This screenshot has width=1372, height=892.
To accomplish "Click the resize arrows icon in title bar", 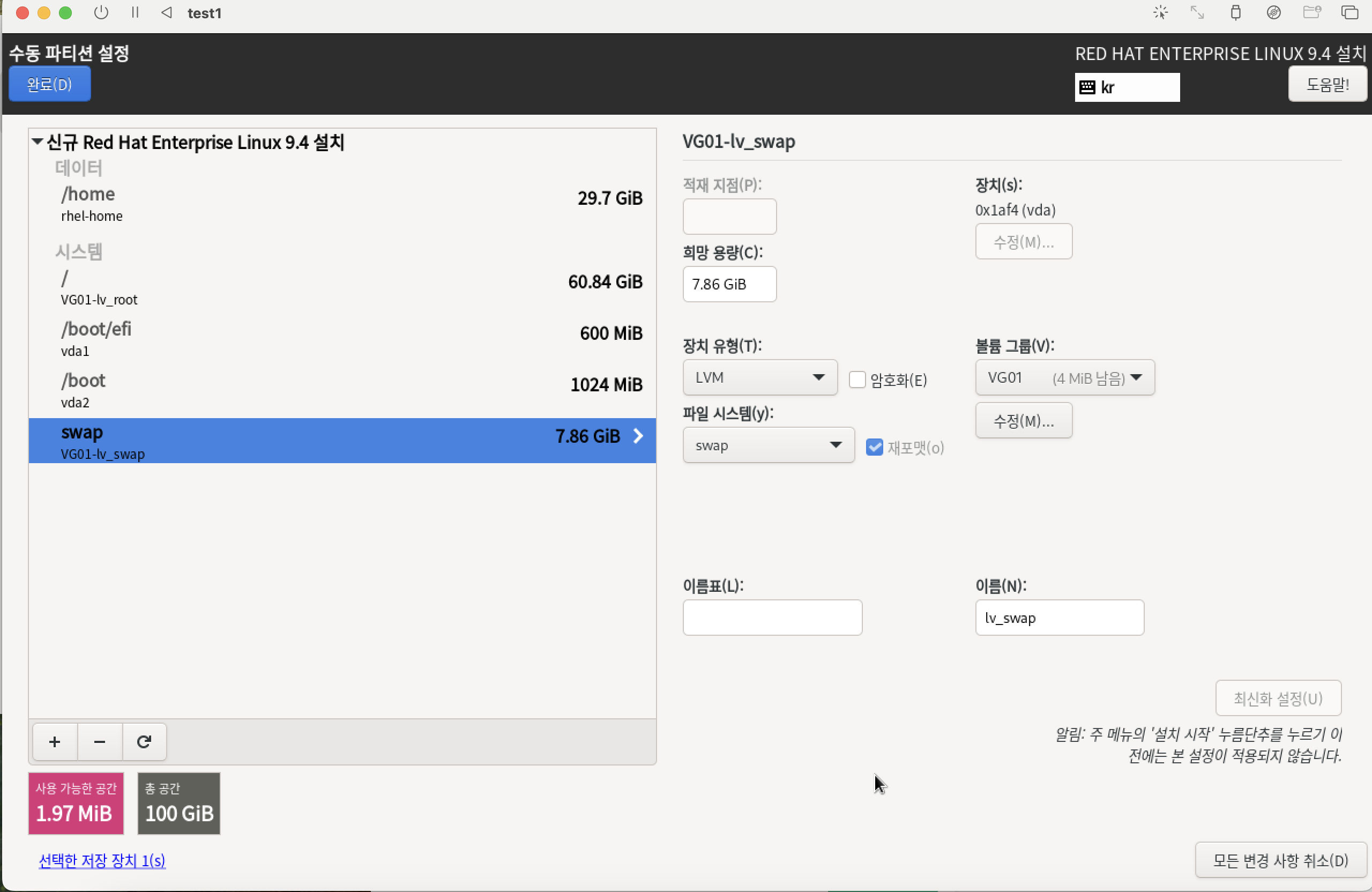I will [x=1197, y=13].
